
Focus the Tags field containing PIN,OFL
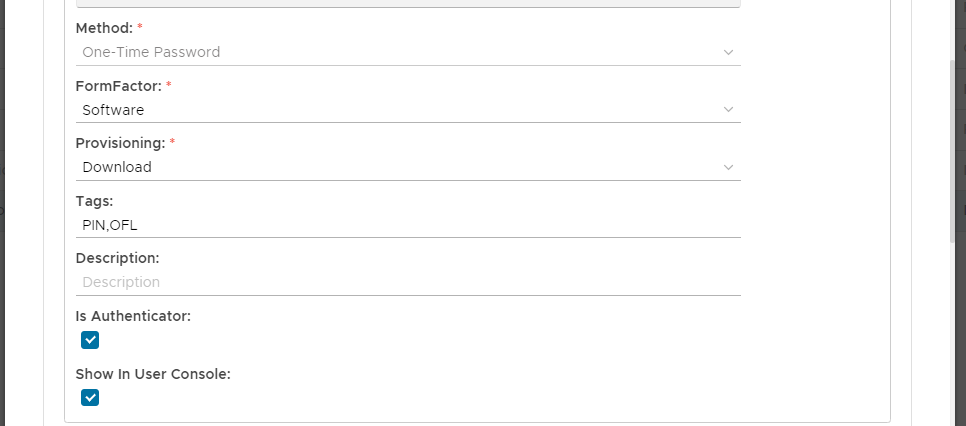point(400,225)
